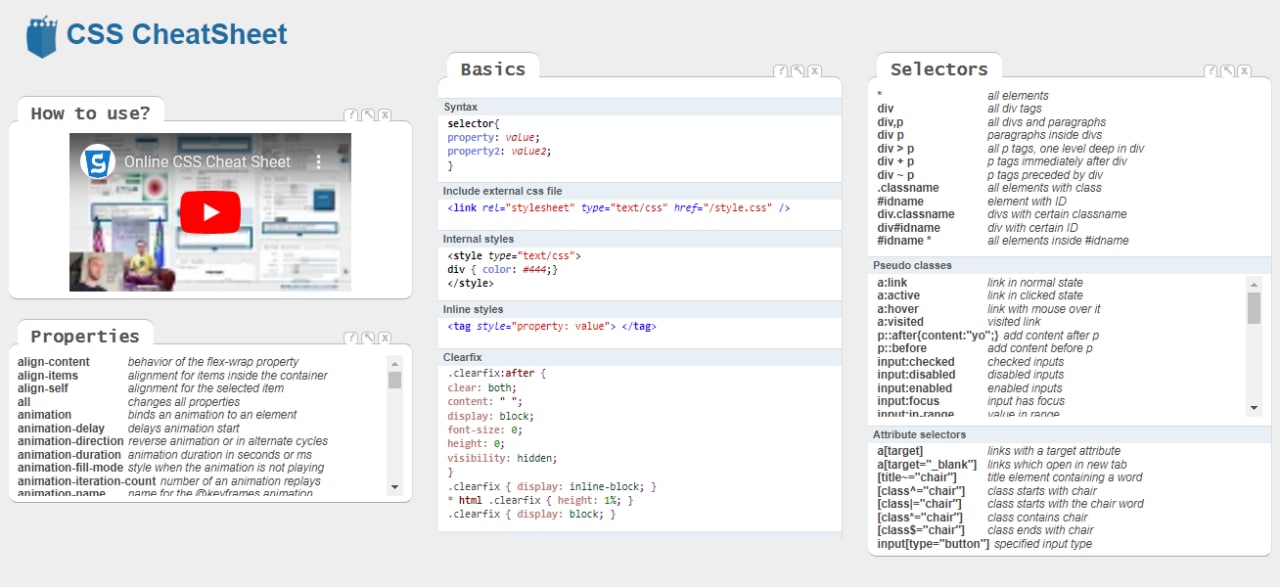
Task: Click the Pseudo classes section header
Action: [x=1070, y=266]
